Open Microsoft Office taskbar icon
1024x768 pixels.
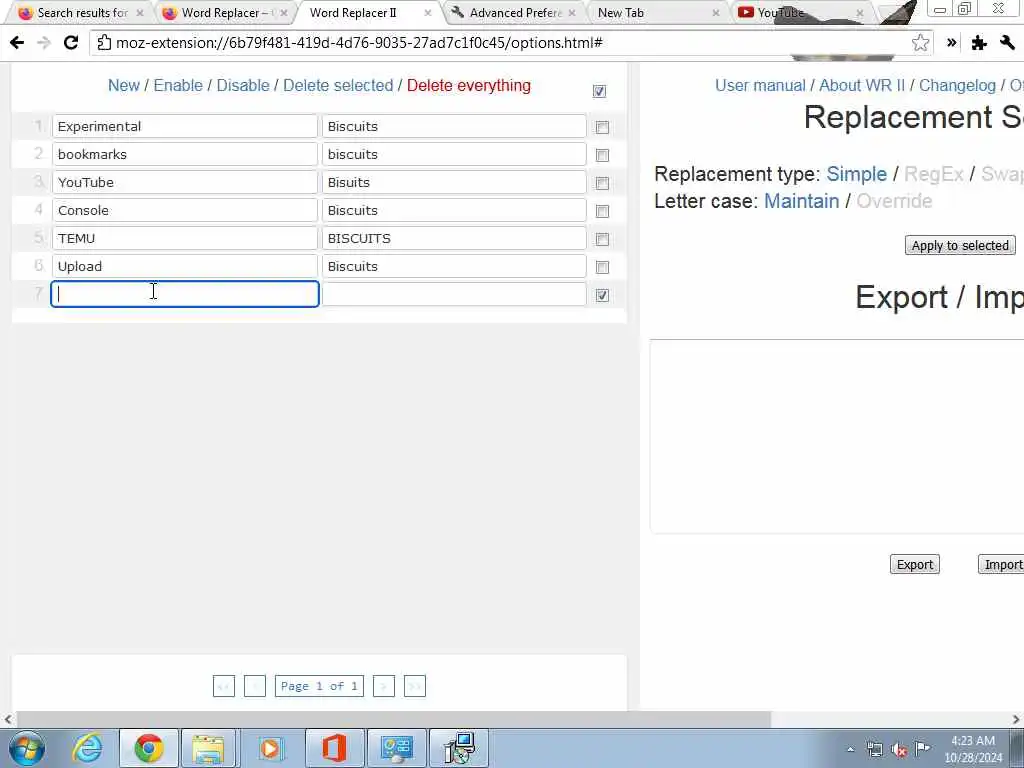(x=333, y=748)
